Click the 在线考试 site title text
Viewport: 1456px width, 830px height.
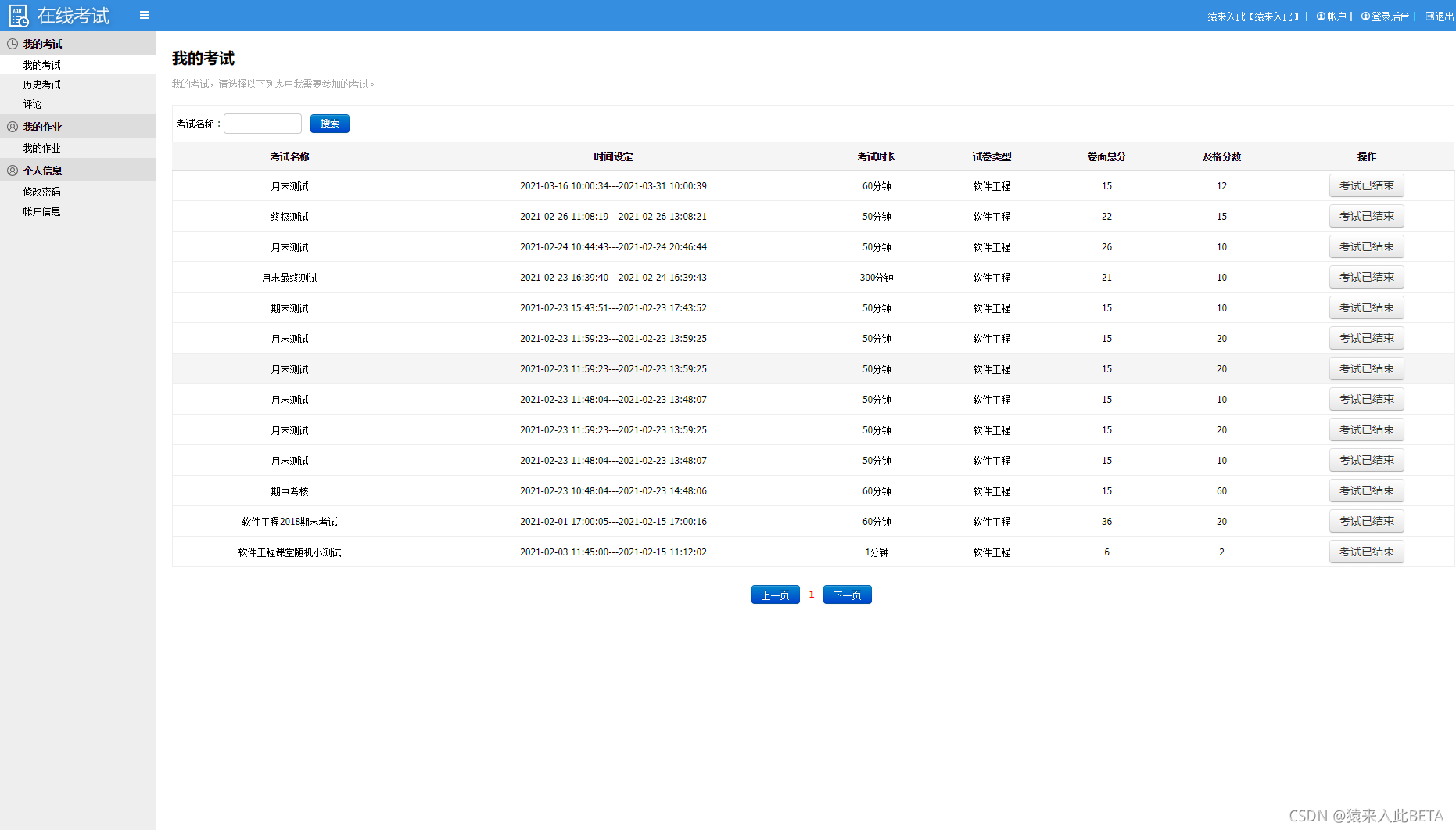[x=74, y=16]
